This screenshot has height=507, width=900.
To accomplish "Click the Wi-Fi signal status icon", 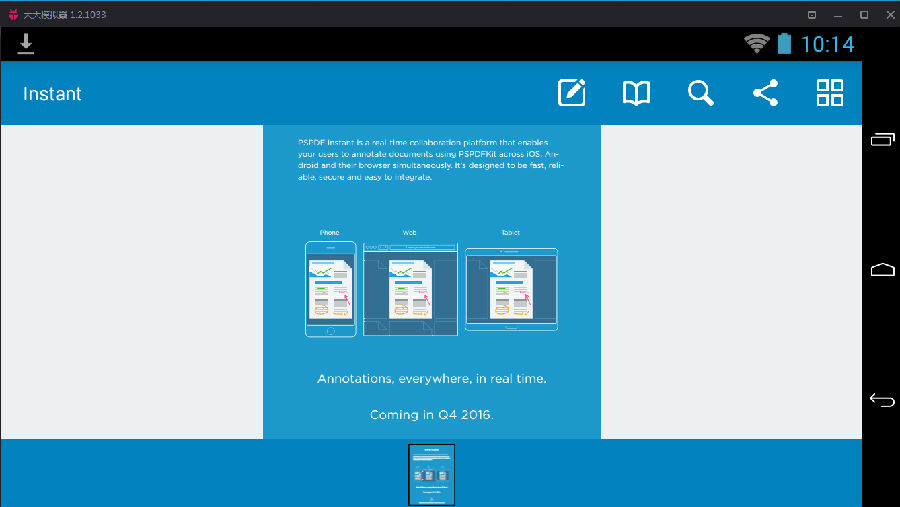I will (x=757, y=44).
